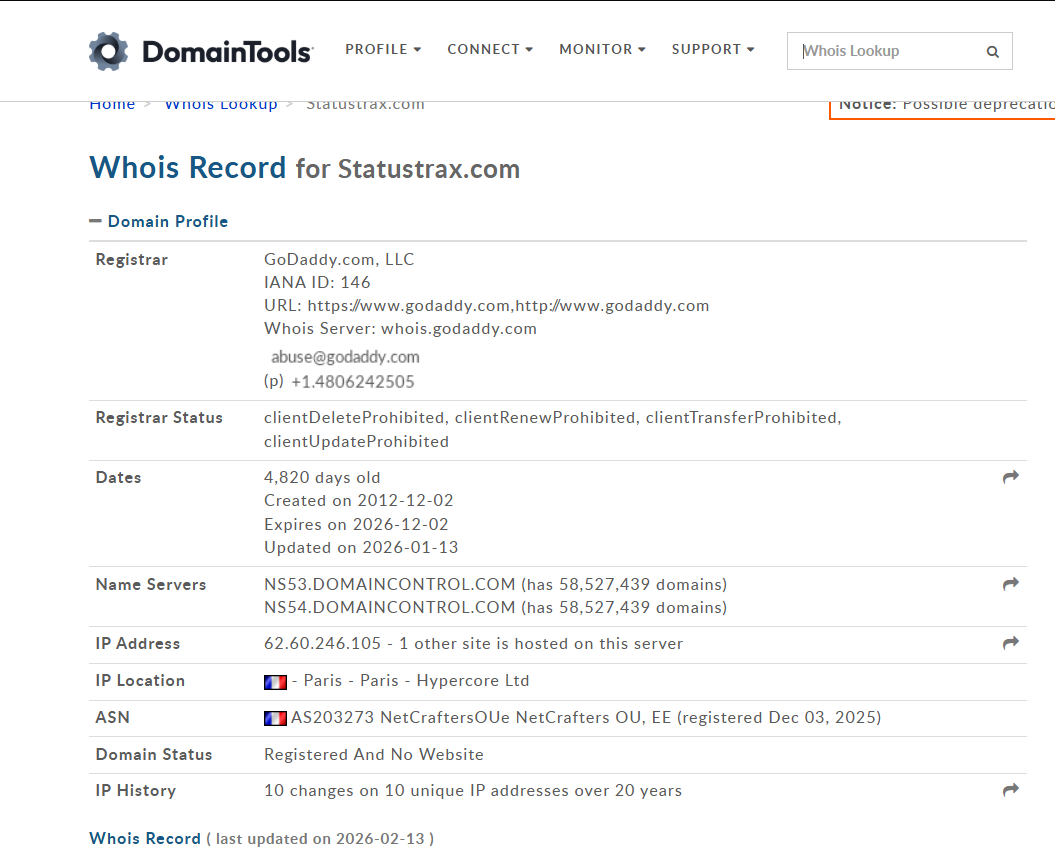
Task: Click the Whois Server whois.godaddy.com text
Action: tap(400, 329)
